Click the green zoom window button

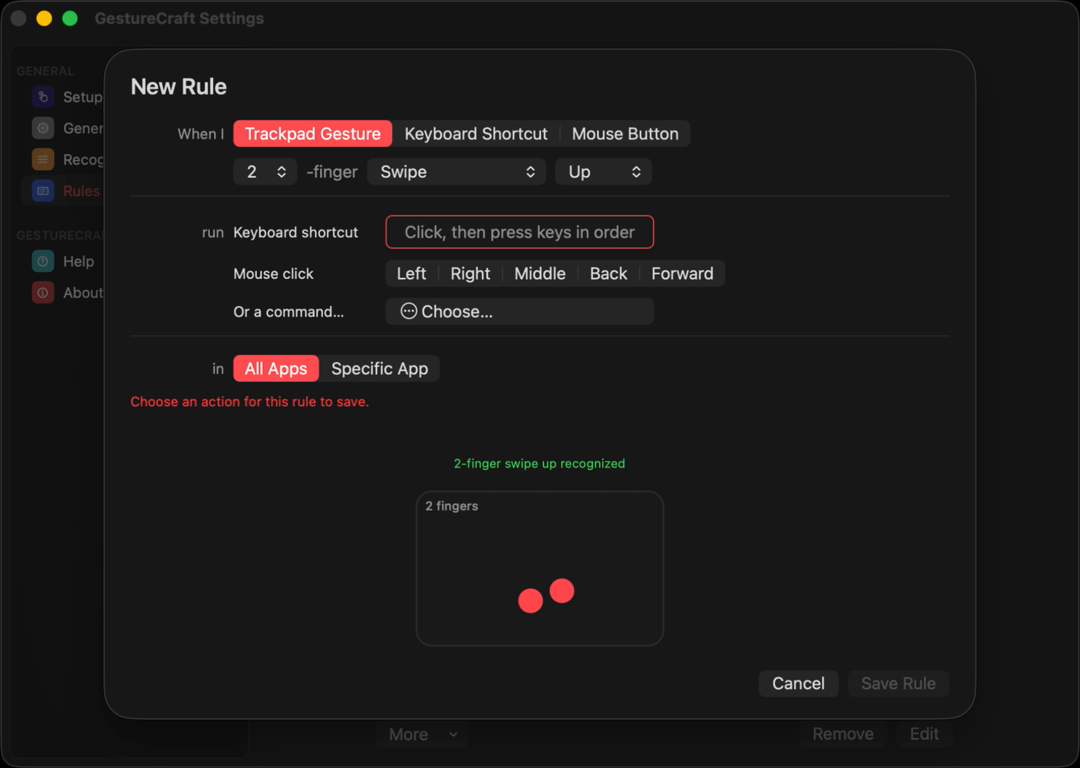[x=70, y=19]
